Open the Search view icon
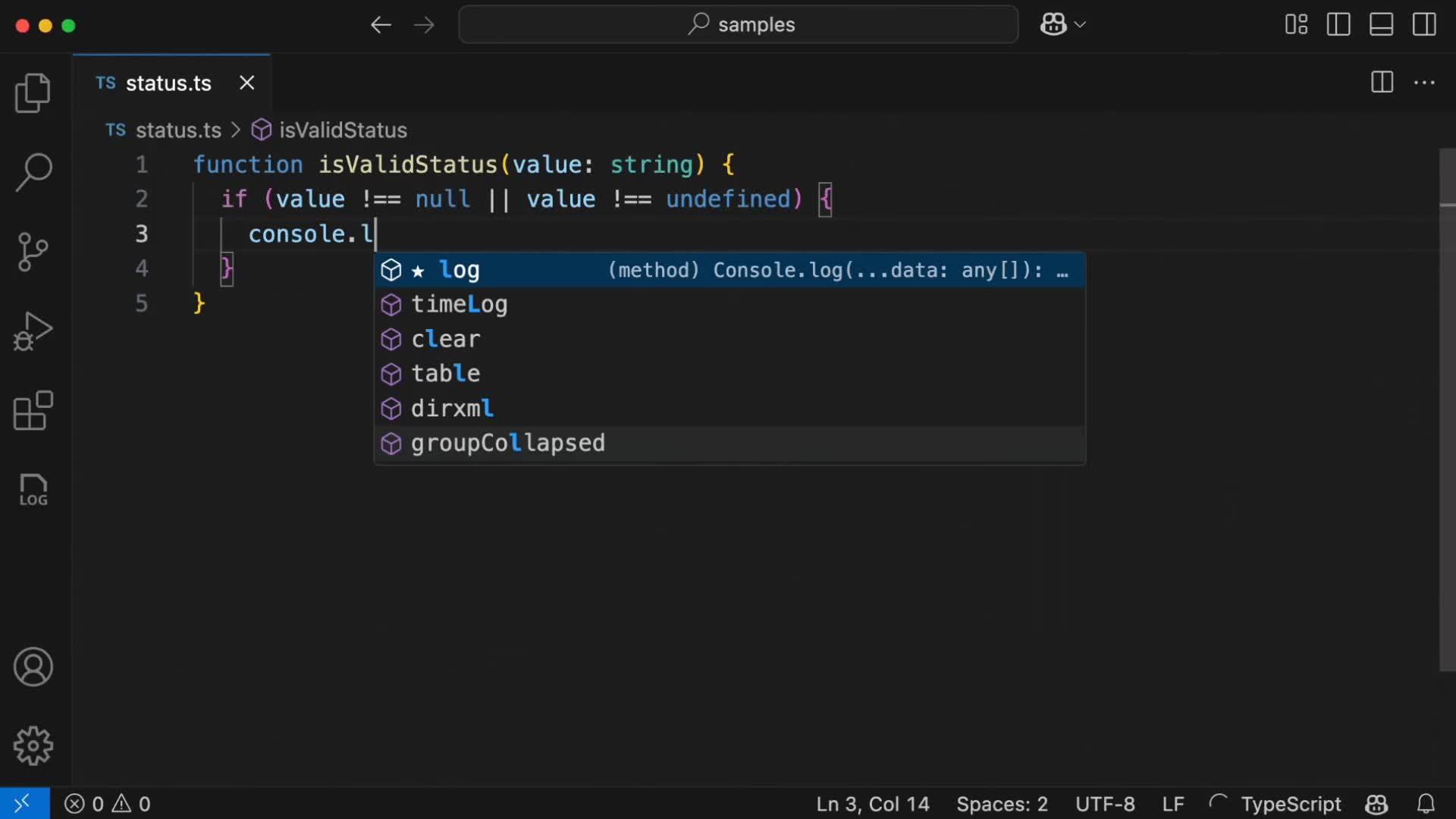 33,172
